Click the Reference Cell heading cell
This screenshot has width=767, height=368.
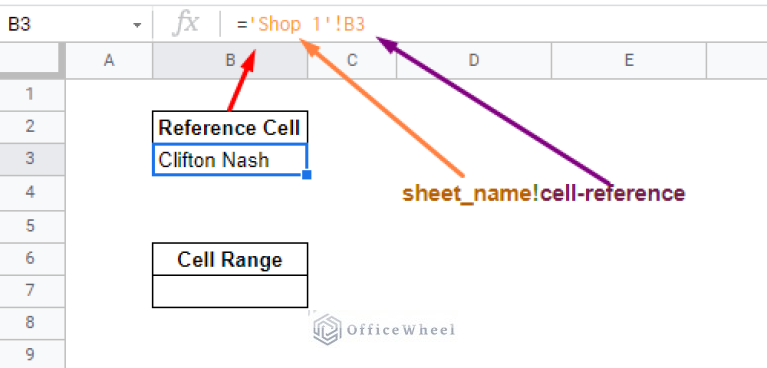[x=230, y=127]
